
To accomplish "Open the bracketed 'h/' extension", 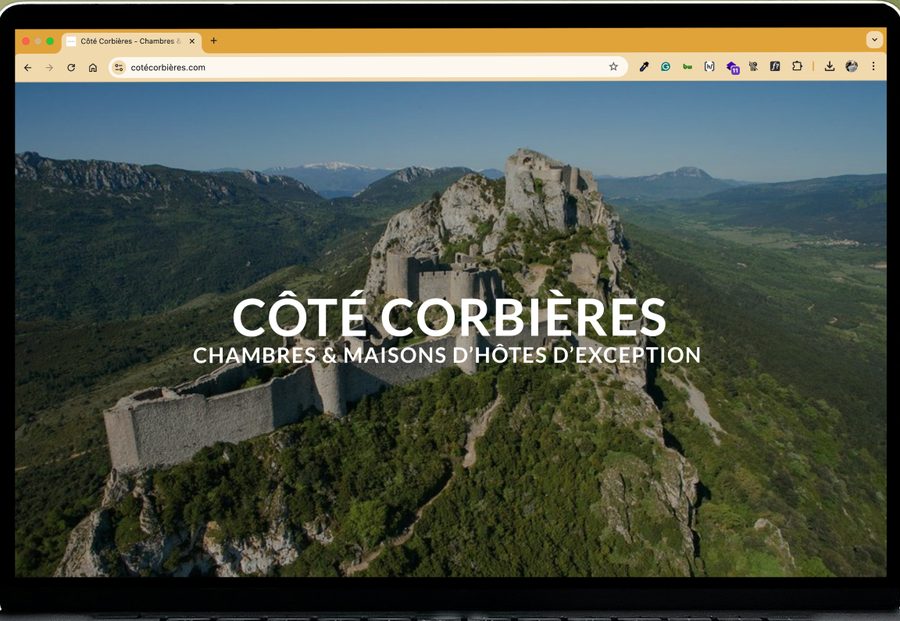I will (x=709, y=67).
